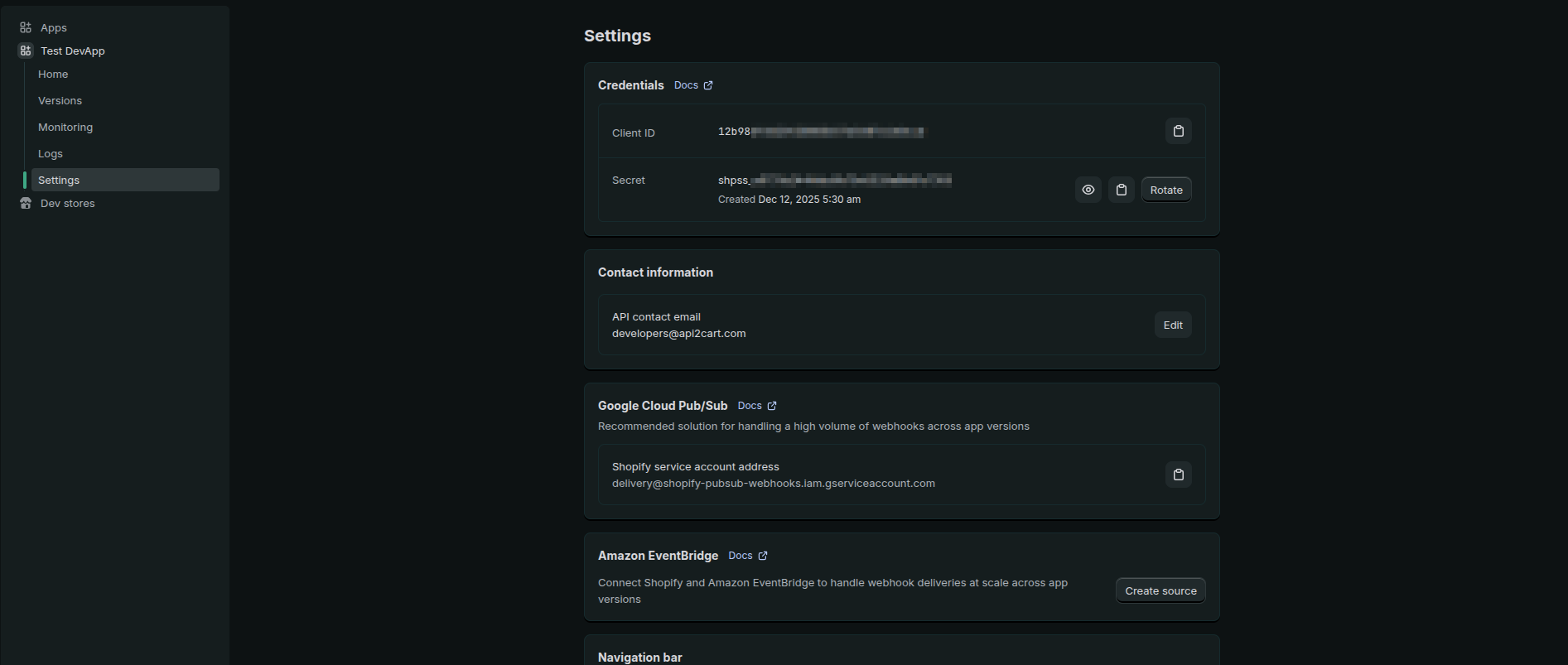Open Dev stores in the sidebar
Screen dimensions: 1568x665
click(68, 203)
